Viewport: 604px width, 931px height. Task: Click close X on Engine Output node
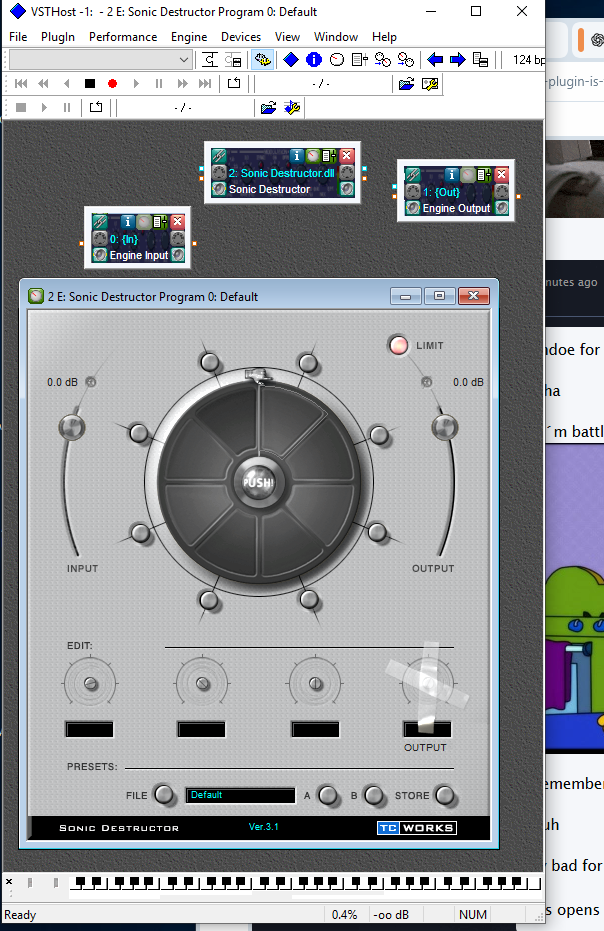pyautogui.click(x=501, y=174)
